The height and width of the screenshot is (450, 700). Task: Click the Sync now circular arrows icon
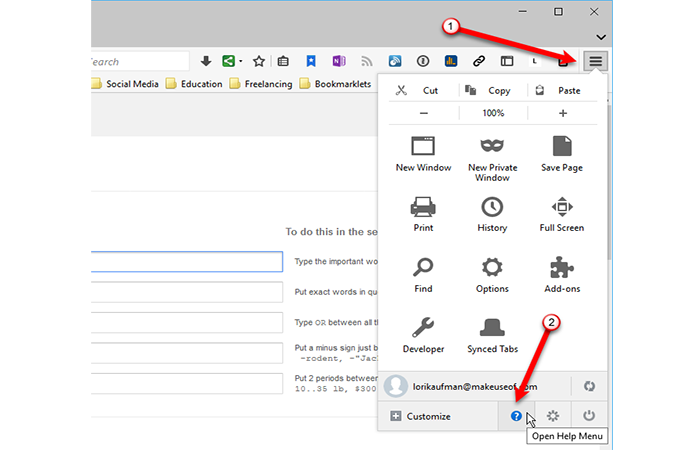(589, 386)
